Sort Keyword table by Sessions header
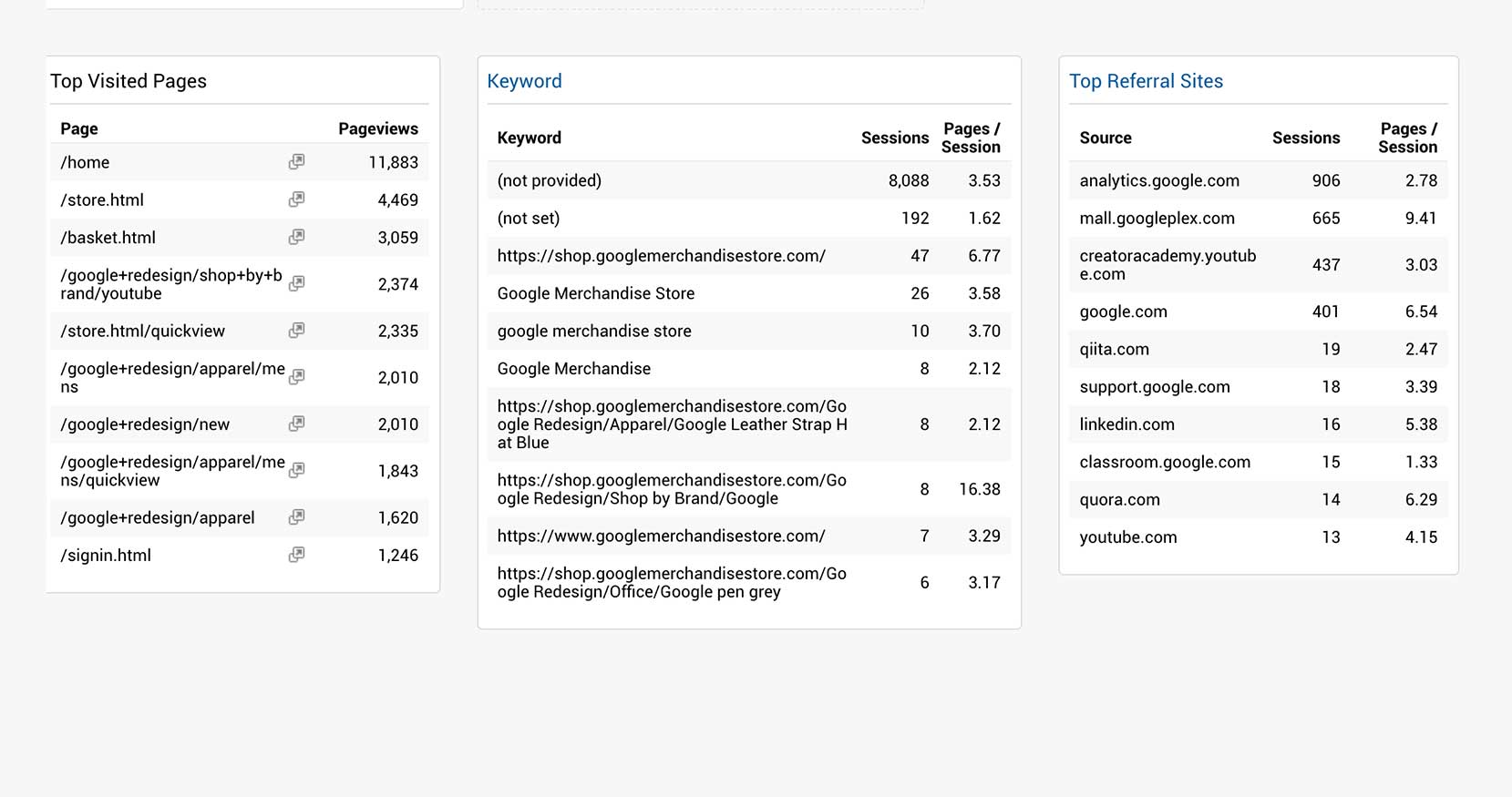The image size is (1512, 797). 895,138
